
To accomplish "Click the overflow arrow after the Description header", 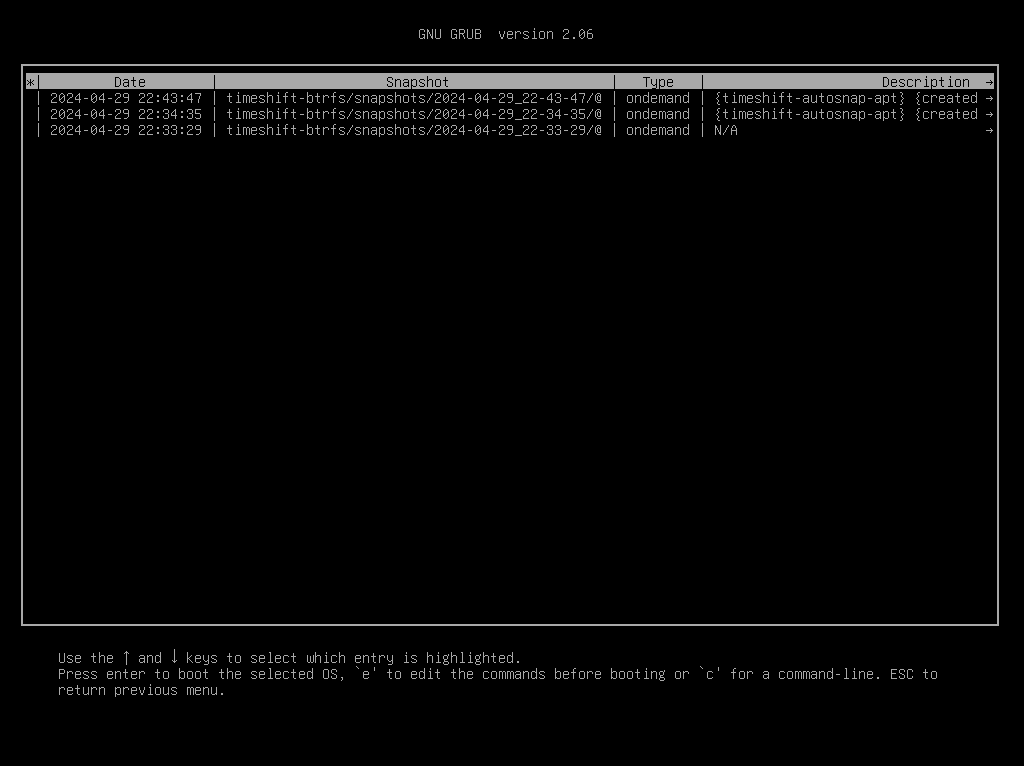I will [x=989, y=82].
